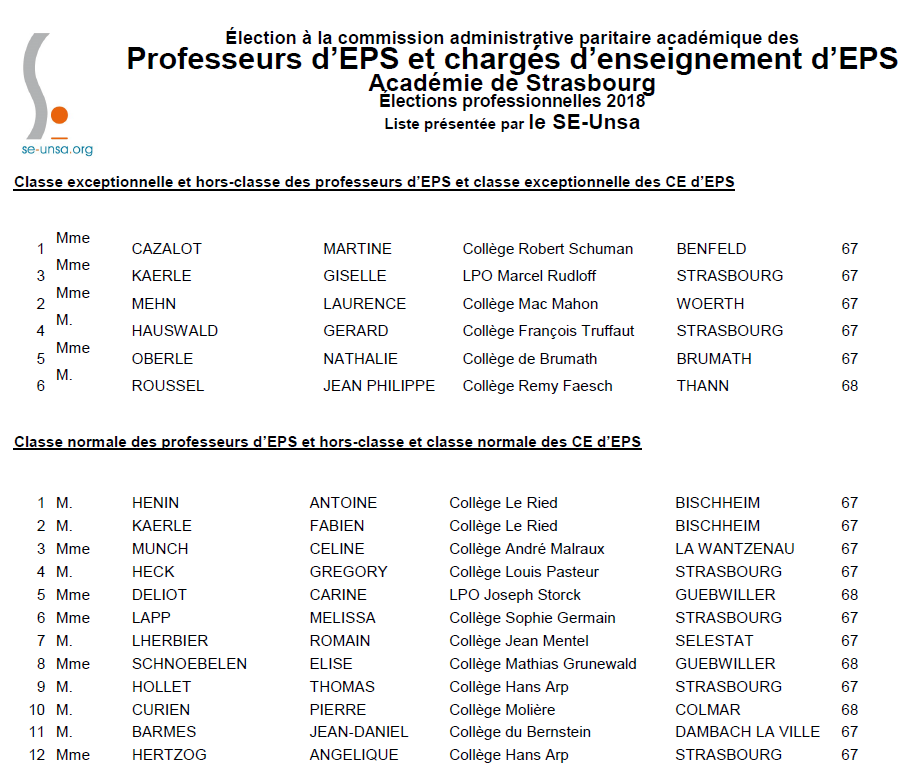The width and height of the screenshot is (902, 768).
Task: Click the "Classe exceptionnelle et hors-classe" section heading
Action: [374, 182]
